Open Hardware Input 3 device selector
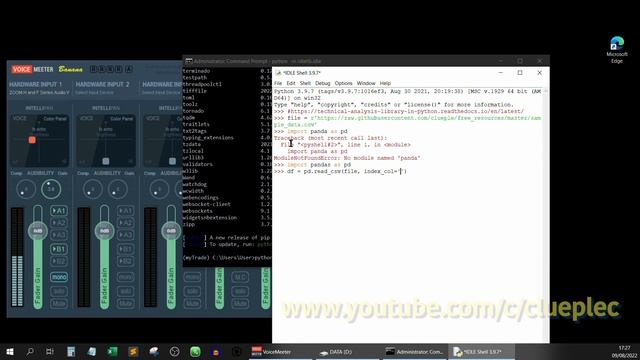 pyautogui.click(x=162, y=93)
